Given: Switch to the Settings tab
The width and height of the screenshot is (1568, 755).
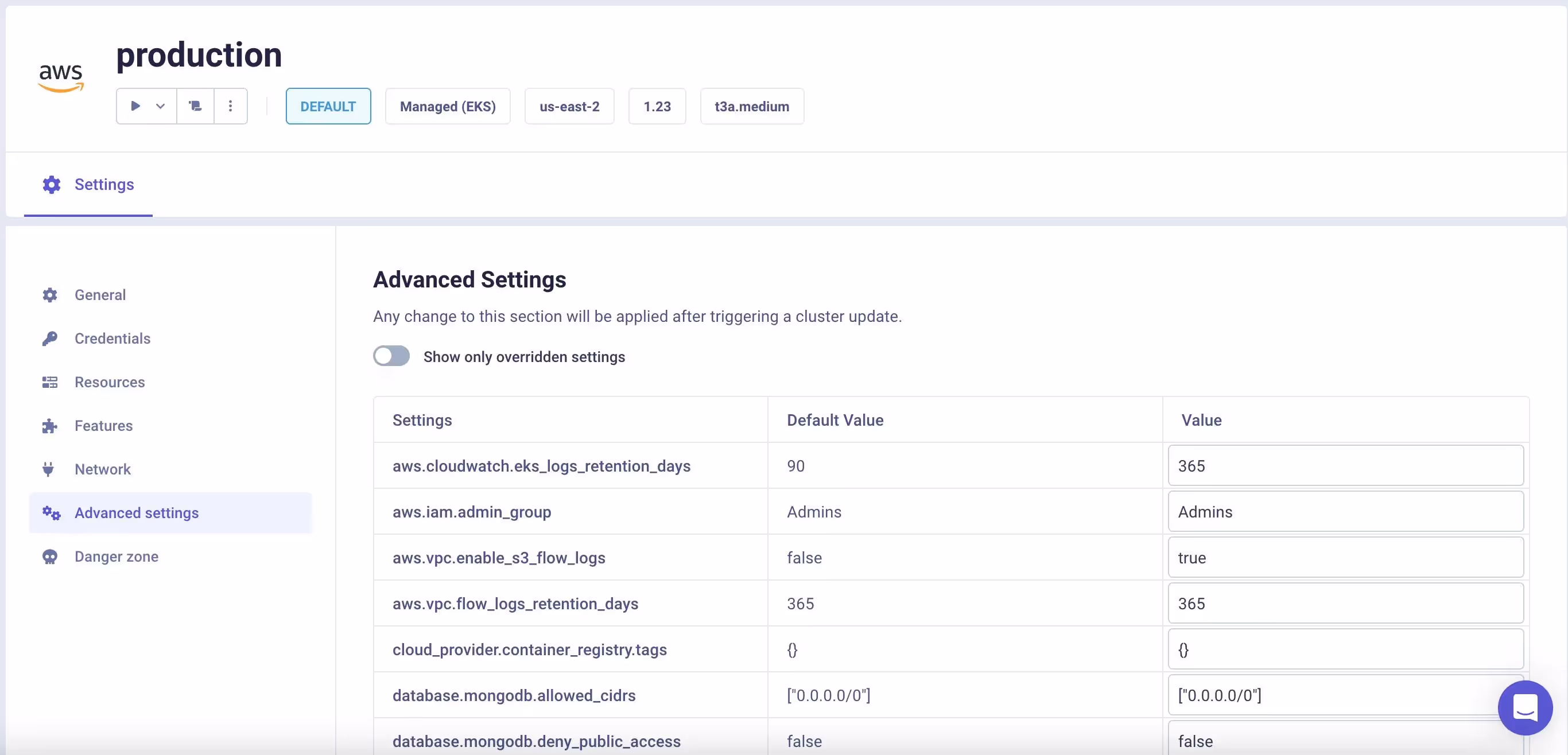Looking at the screenshot, I should 88,184.
